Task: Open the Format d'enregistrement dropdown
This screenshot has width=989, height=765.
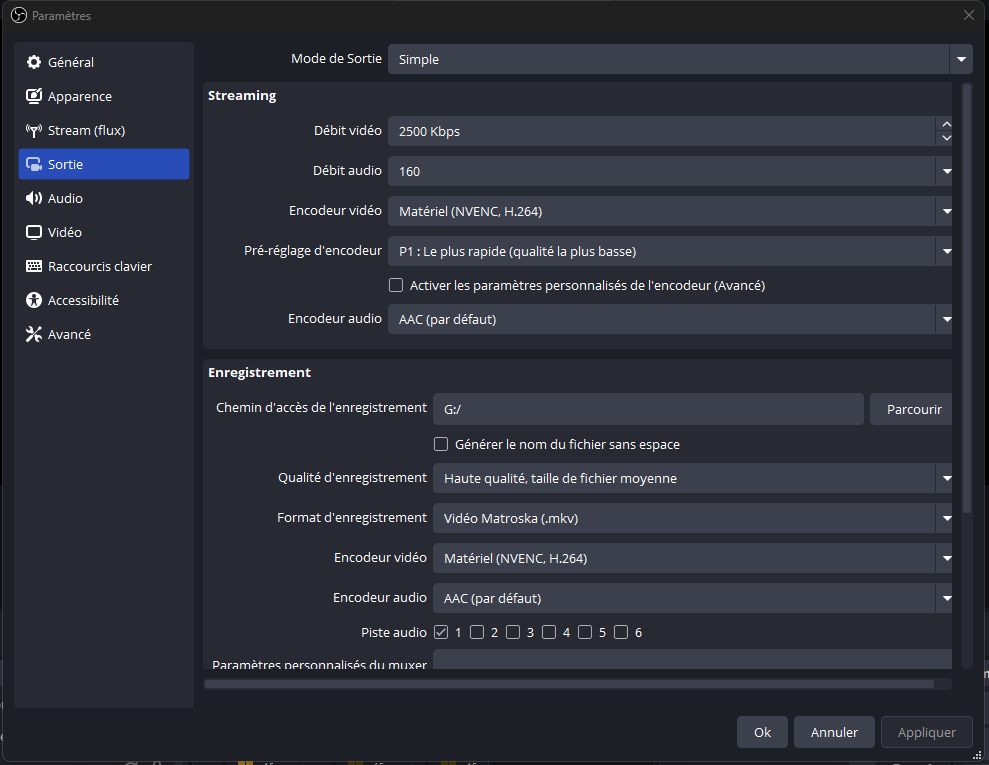Action: click(692, 518)
